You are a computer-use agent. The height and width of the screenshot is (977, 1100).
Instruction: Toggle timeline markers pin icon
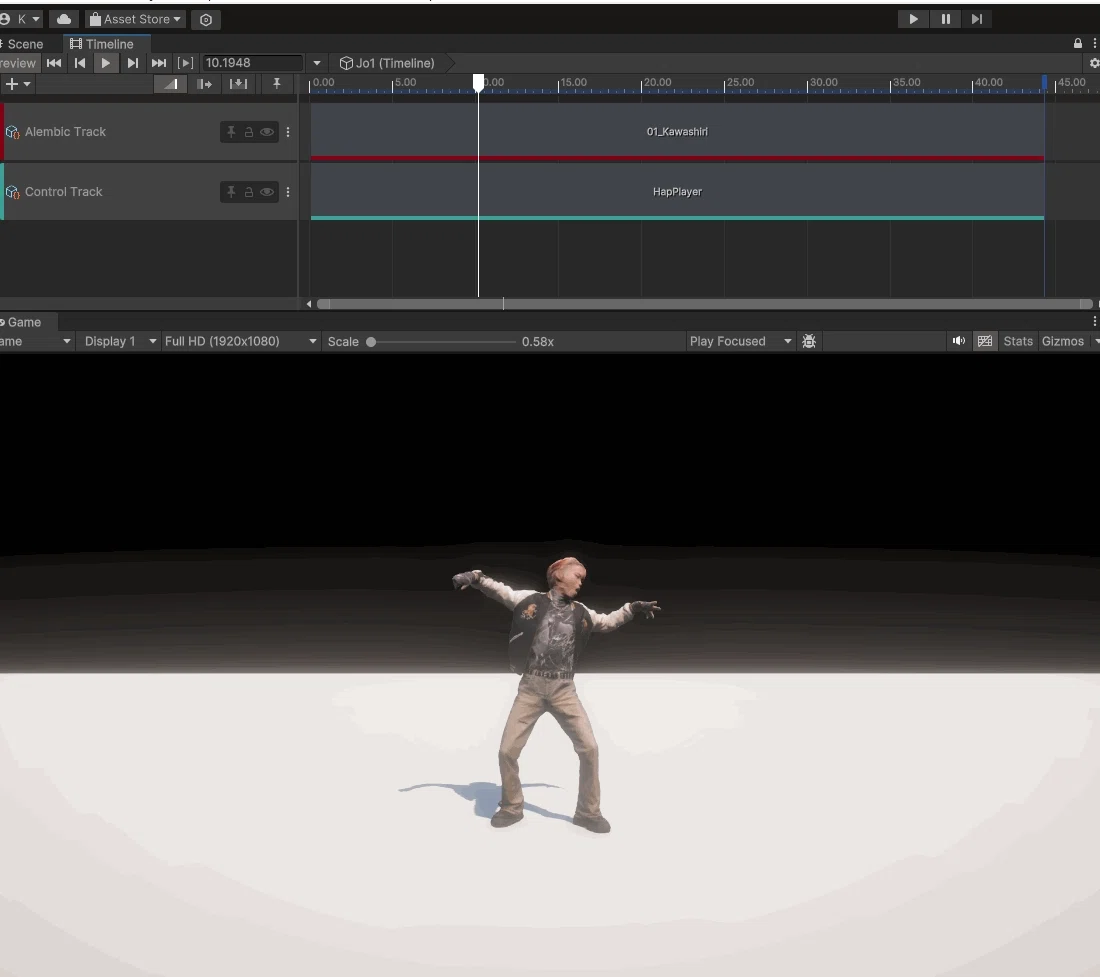[277, 84]
